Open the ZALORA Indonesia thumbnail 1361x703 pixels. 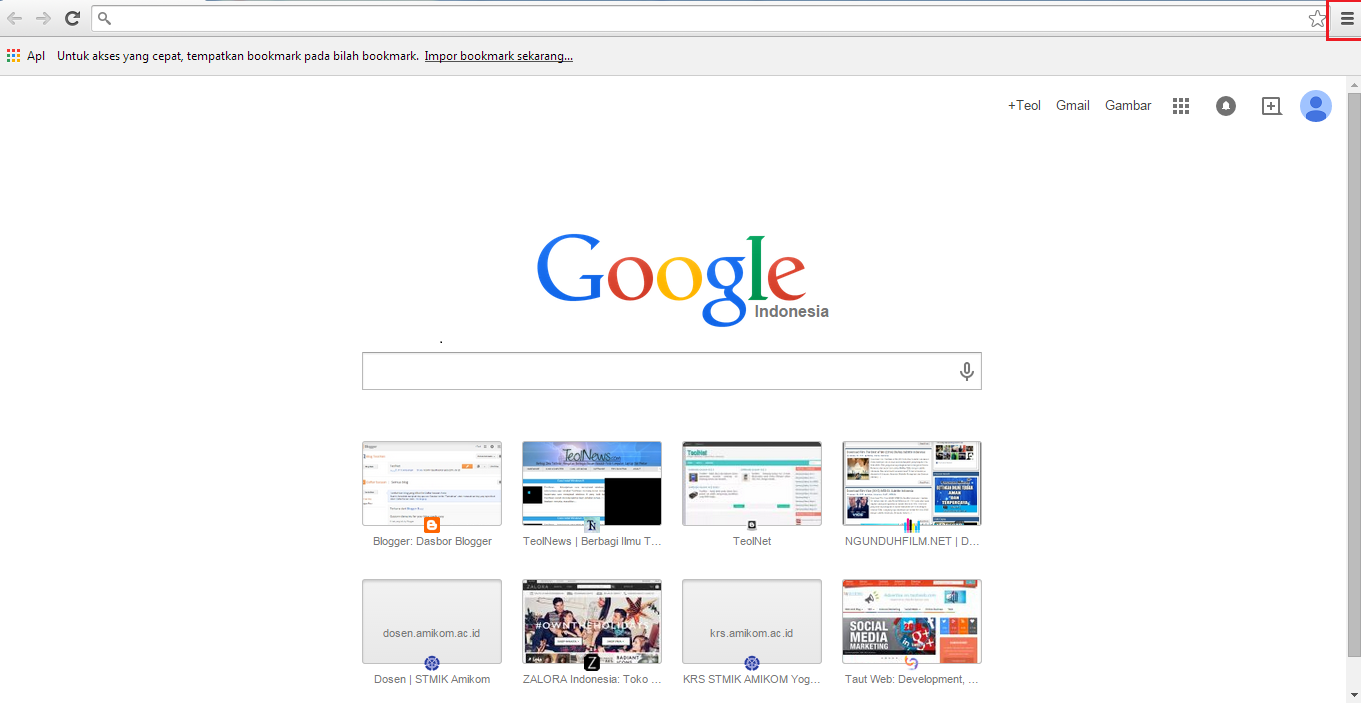click(592, 622)
